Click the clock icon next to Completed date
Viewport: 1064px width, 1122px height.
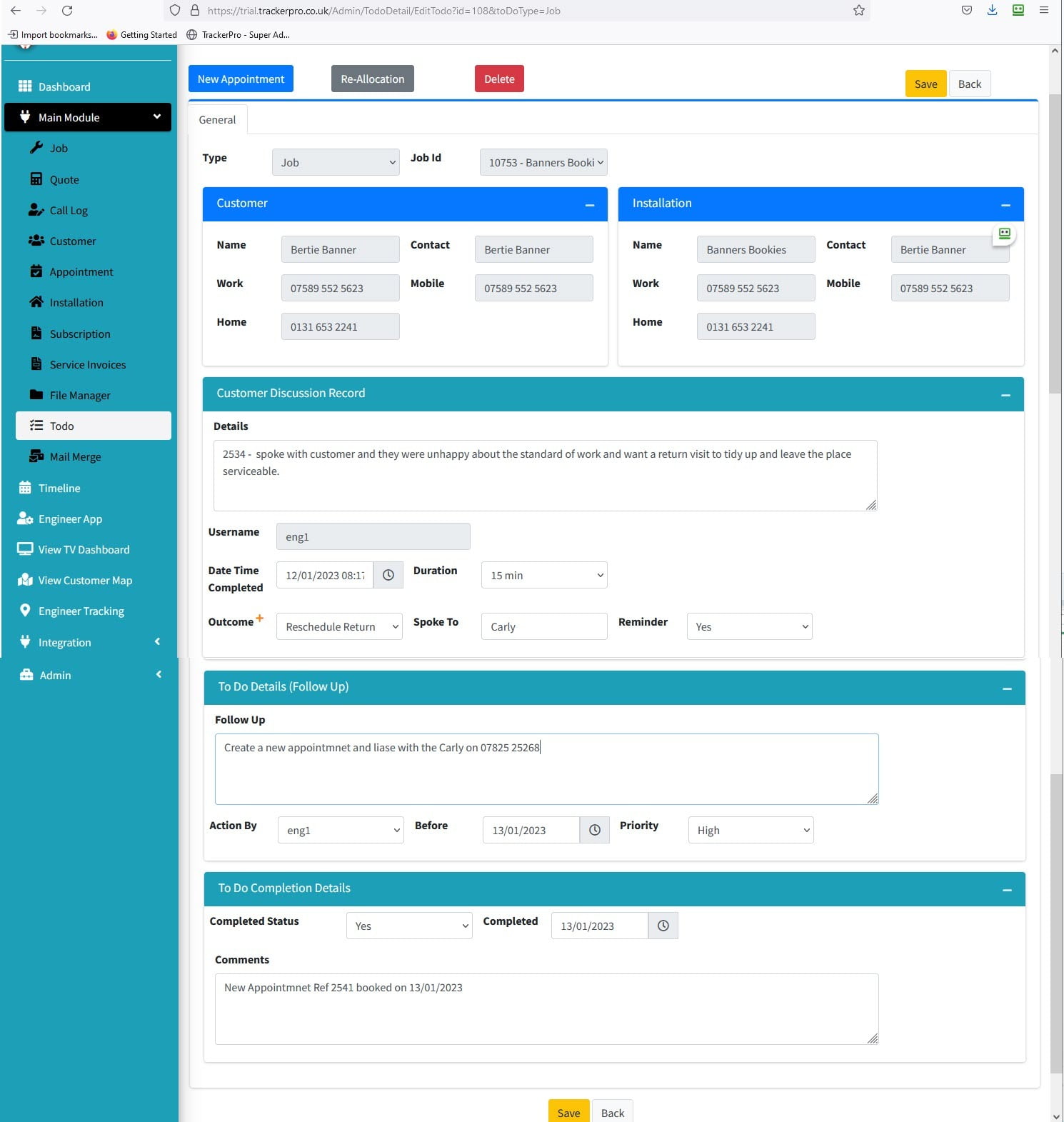(663, 926)
